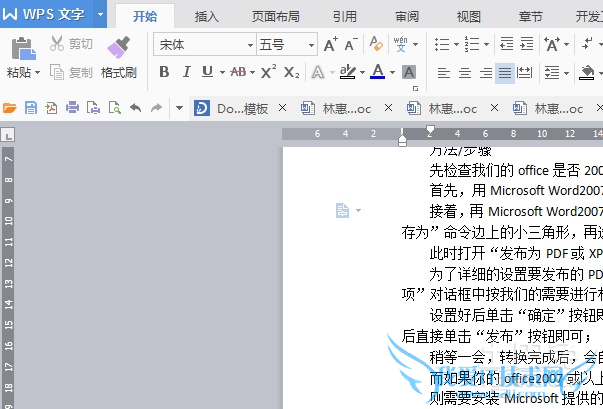This screenshot has width=603, height=409.
Task: Click the Paste clipboard icon
Action: point(23,48)
